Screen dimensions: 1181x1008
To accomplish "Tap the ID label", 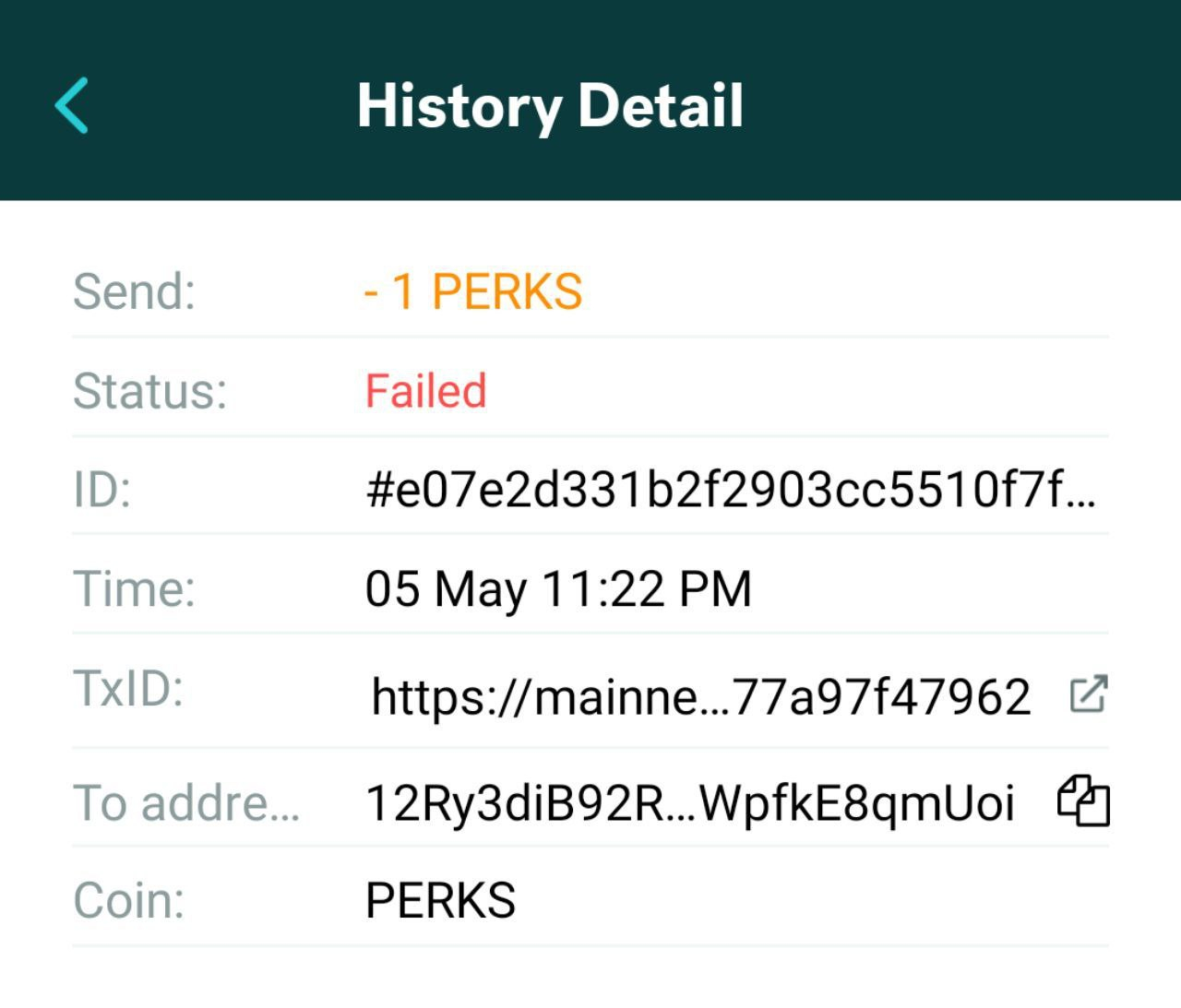I will tap(101, 490).
